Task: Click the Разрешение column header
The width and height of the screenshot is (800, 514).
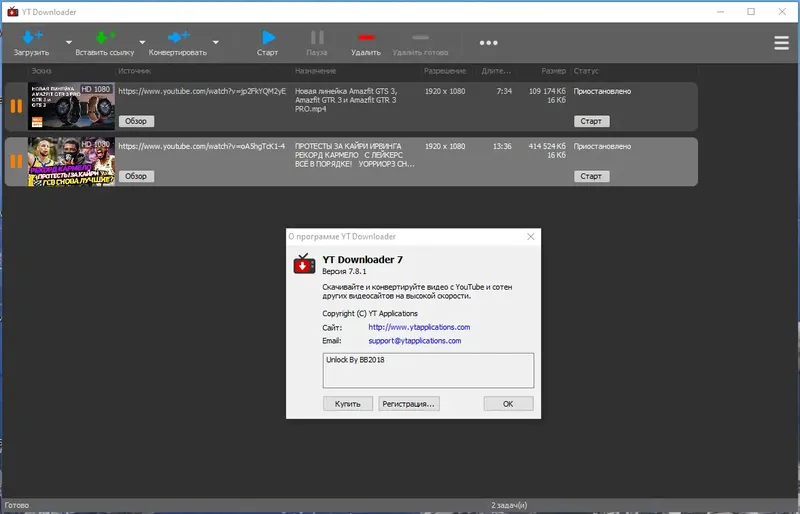Action: tap(445, 71)
